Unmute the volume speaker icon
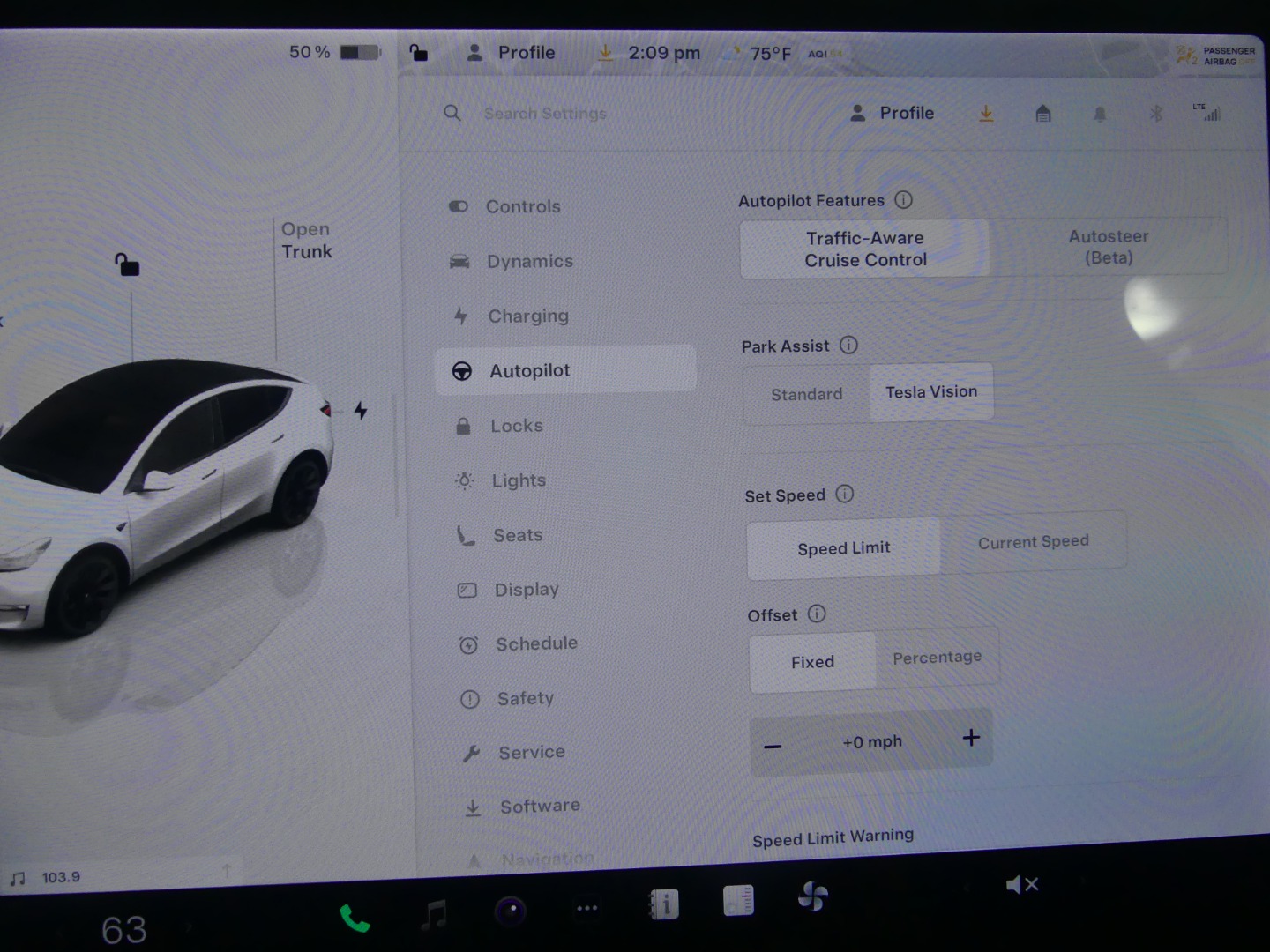1270x952 pixels. point(1021,884)
